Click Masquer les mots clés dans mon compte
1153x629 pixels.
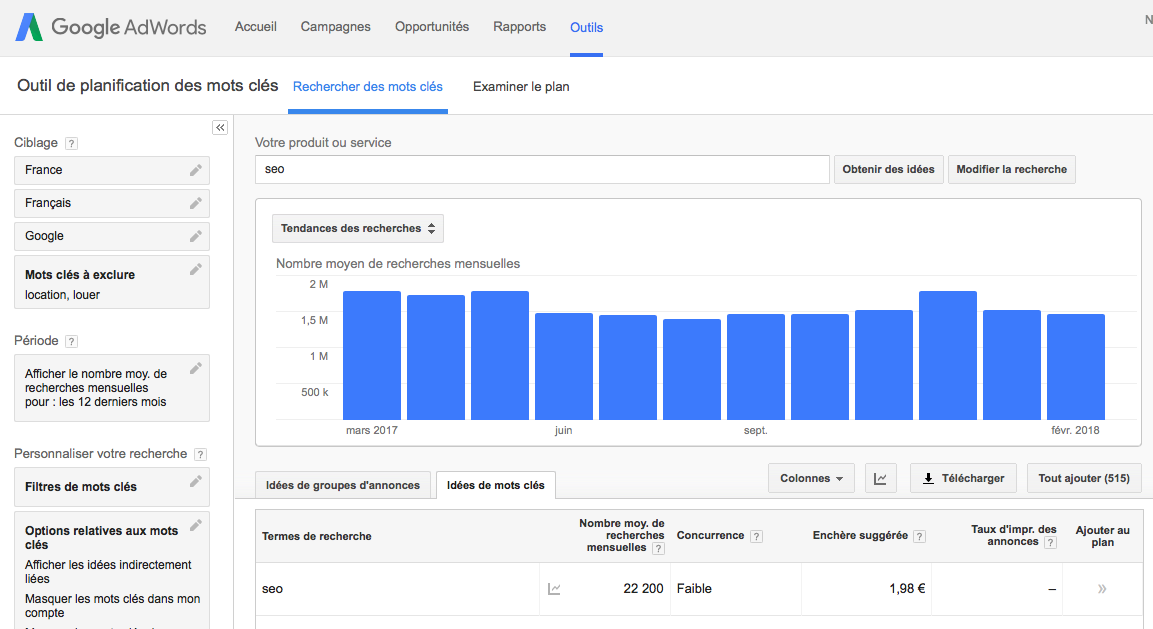coord(113,605)
